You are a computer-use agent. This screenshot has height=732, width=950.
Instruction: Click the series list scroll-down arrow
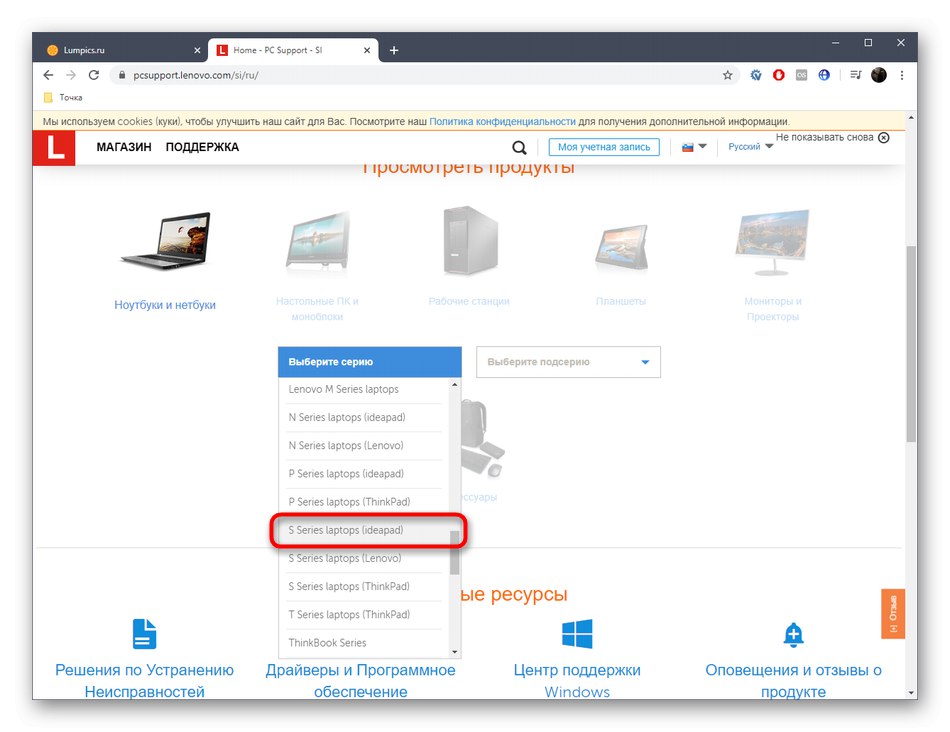[x=454, y=652]
